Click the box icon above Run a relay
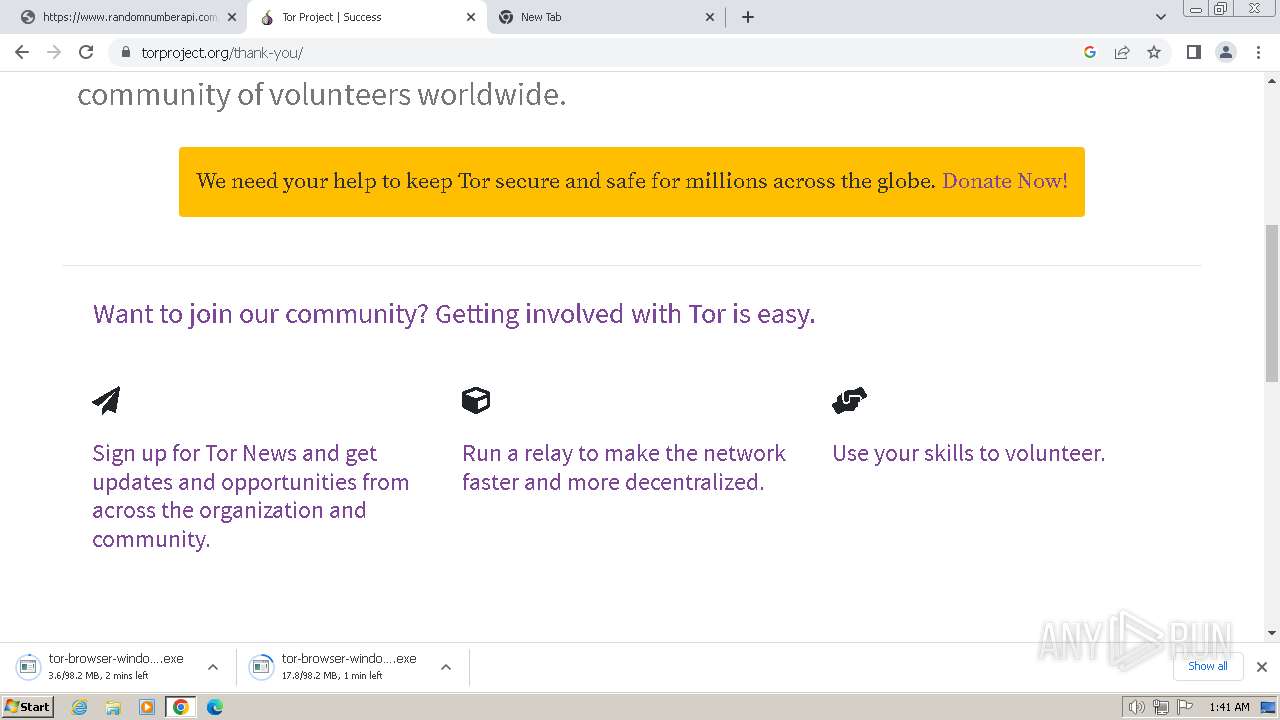The width and height of the screenshot is (1280, 720). pos(476,400)
